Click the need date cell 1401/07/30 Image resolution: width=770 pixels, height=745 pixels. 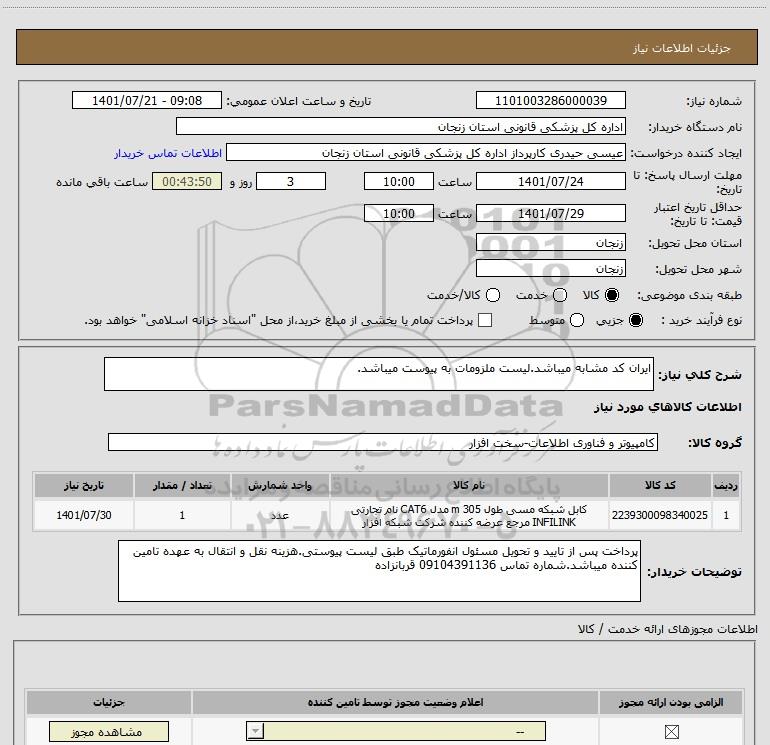[x=84, y=515]
